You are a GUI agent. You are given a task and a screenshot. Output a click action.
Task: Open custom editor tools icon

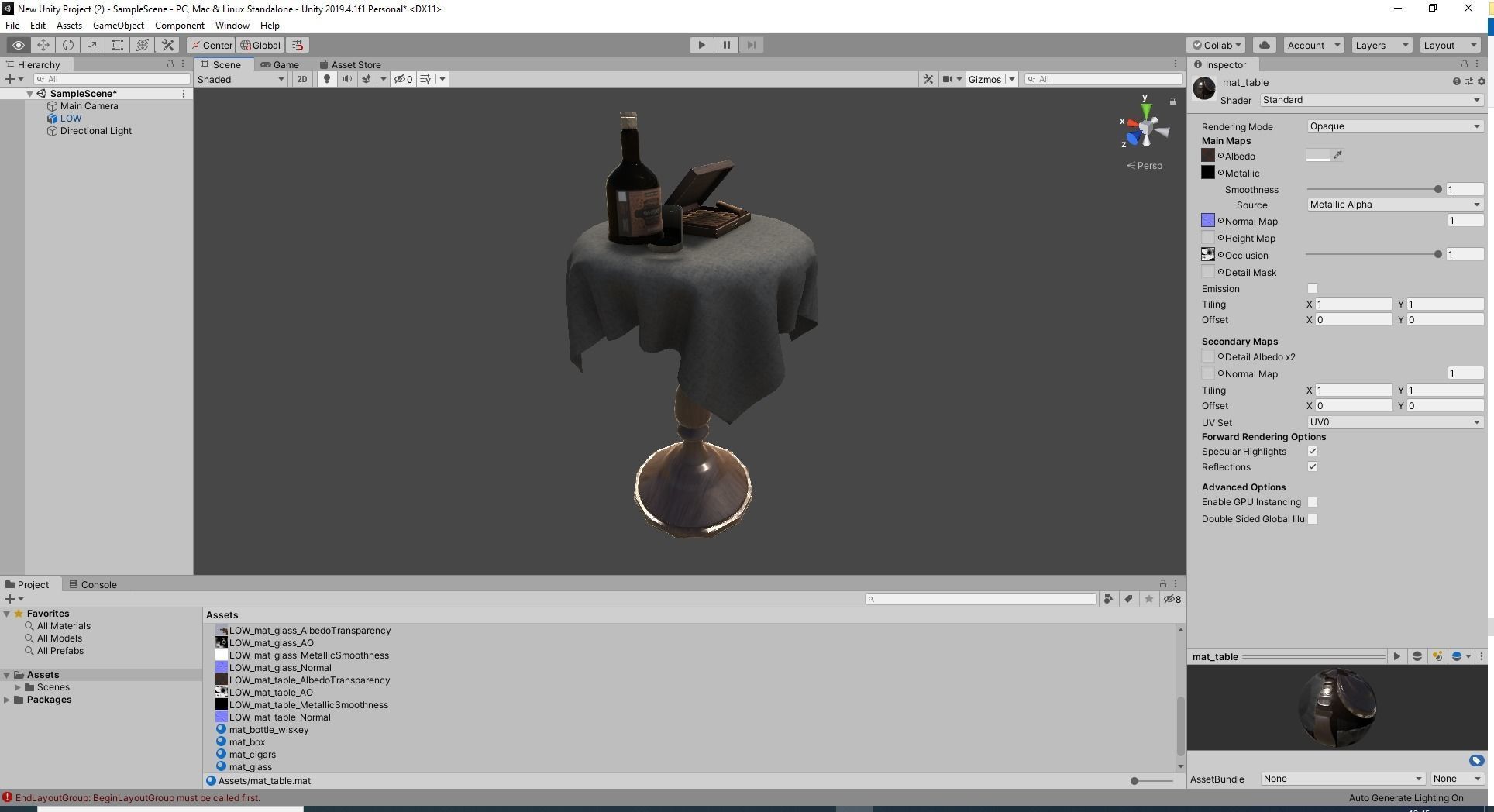[x=167, y=45]
